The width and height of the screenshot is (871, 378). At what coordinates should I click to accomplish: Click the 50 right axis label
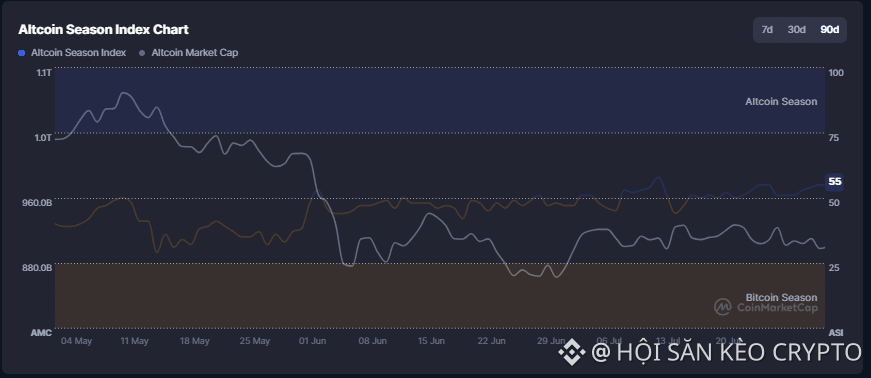click(834, 203)
